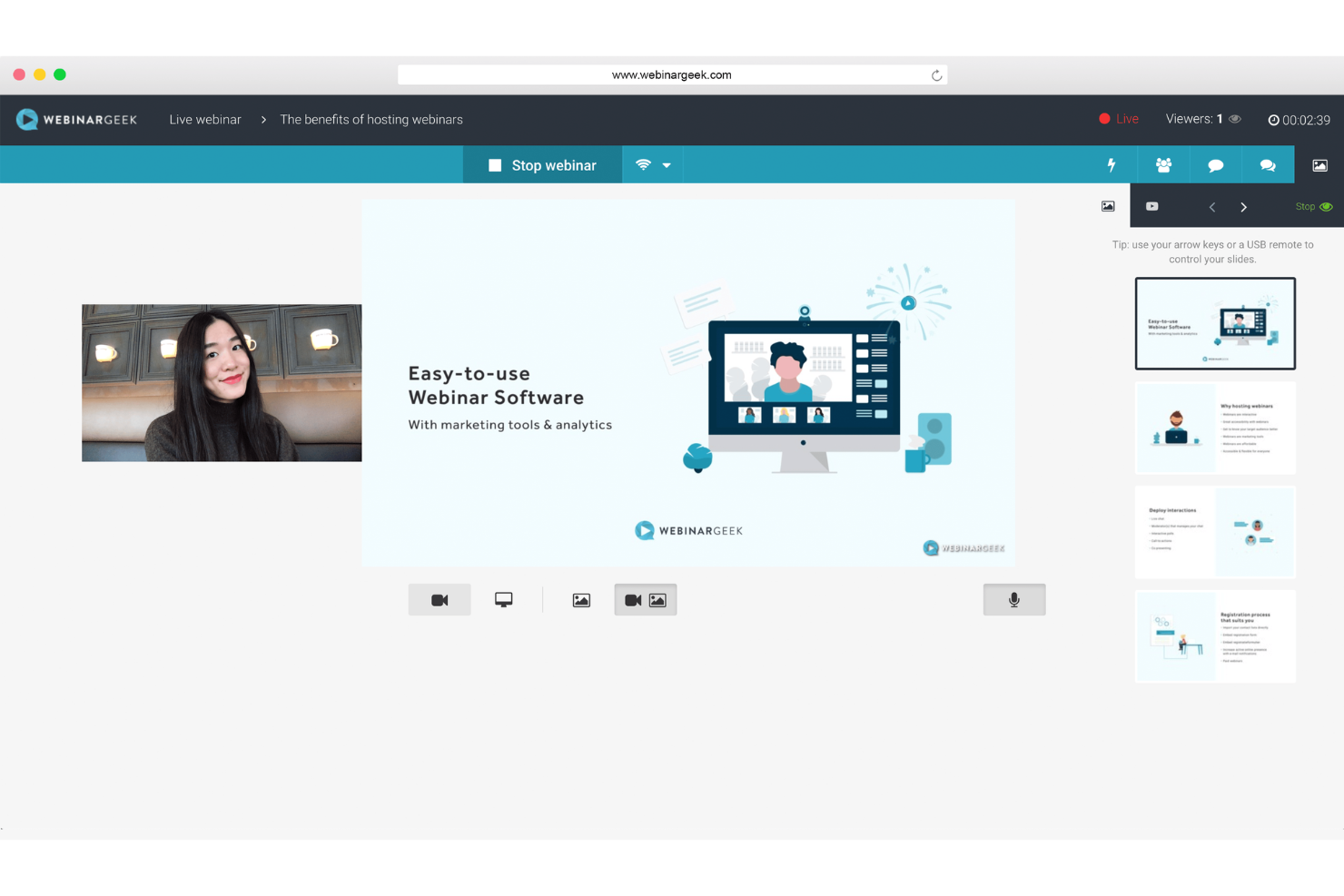Open the video player icon in the slides panel

(1151, 206)
